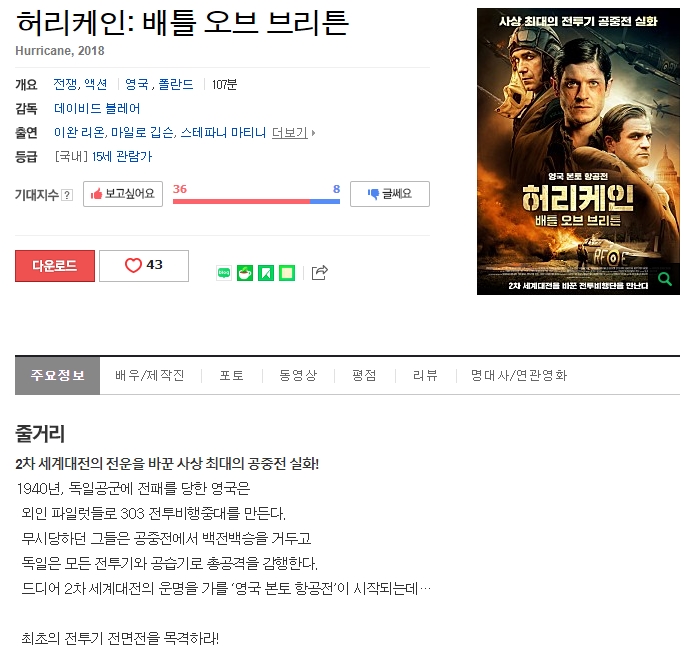Click the expectation index ratio bar
The width and height of the screenshot is (684, 667).
[256, 201]
